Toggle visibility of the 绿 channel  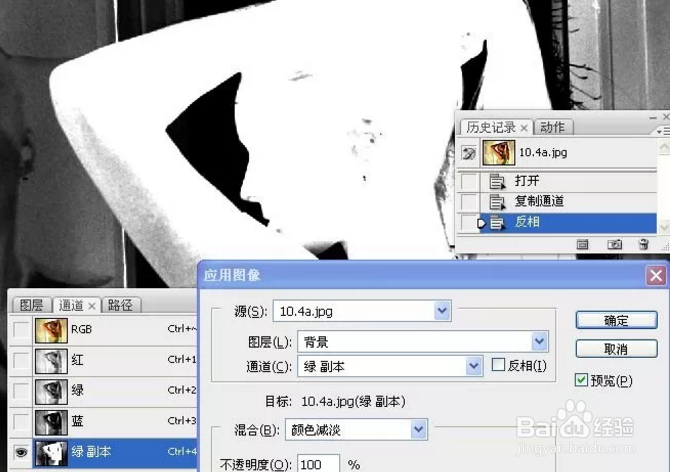21,391
